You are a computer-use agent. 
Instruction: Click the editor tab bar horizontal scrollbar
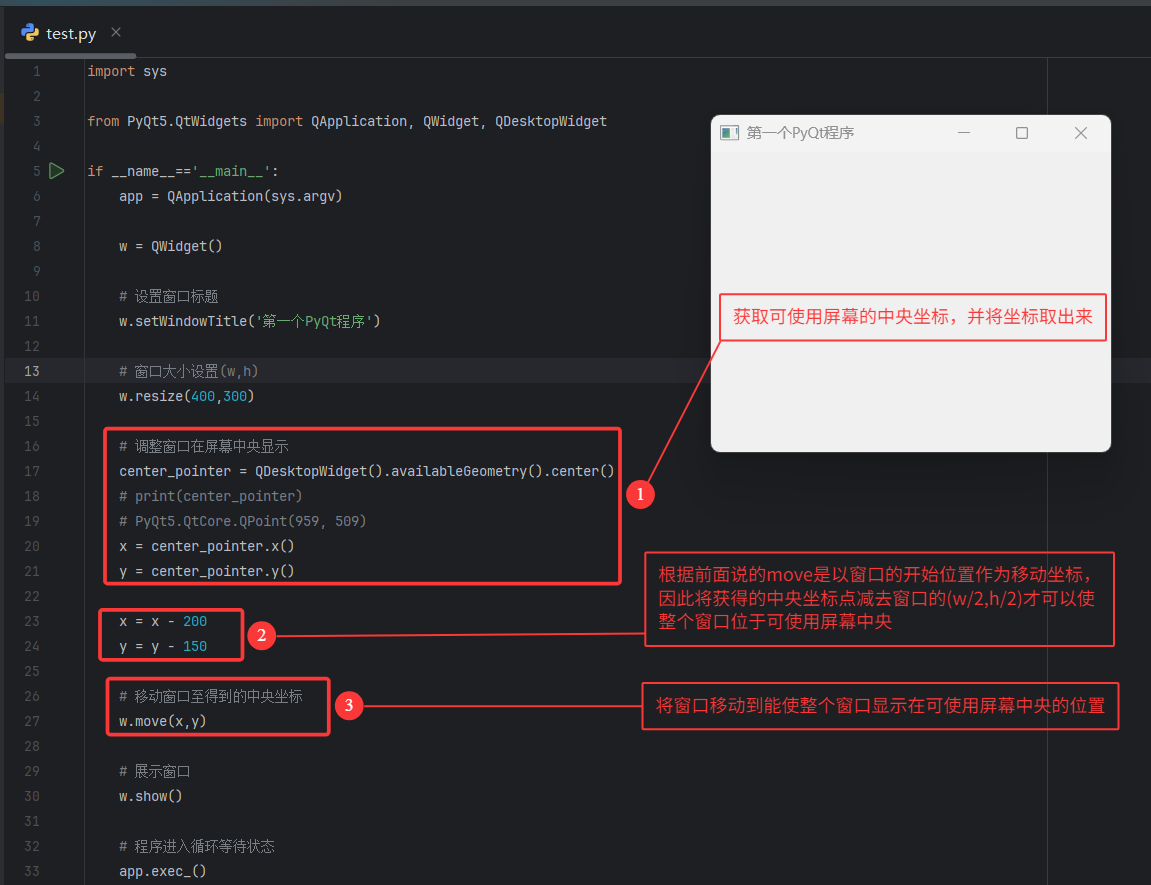(x=70, y=56)
